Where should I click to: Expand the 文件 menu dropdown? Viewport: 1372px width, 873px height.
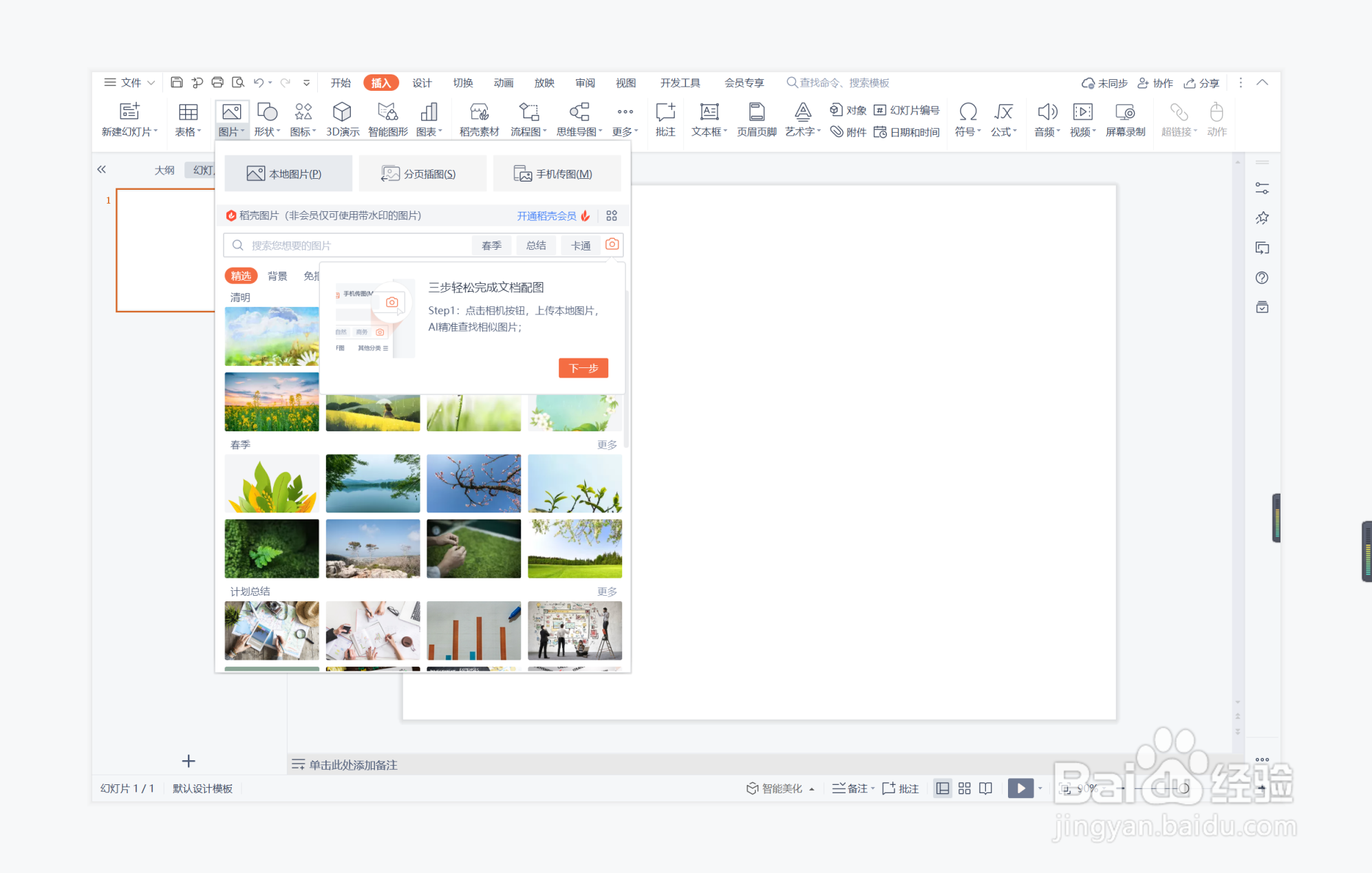(x=129, y=83)
